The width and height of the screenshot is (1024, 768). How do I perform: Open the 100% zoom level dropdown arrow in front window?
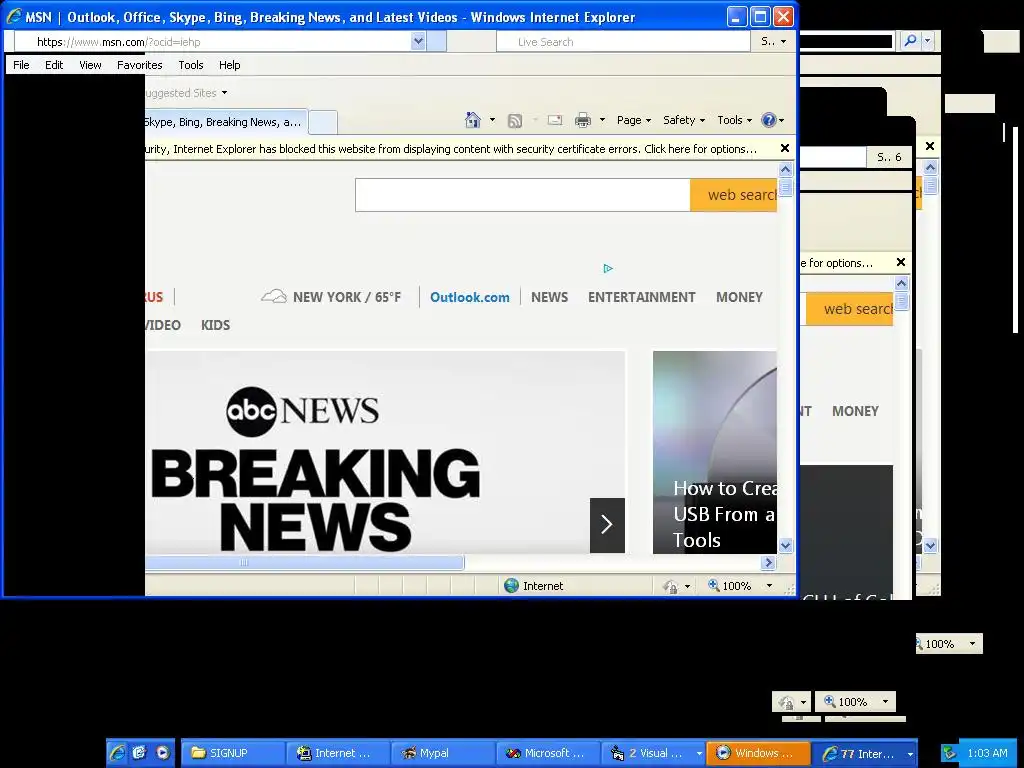click(x=769, y=586)
